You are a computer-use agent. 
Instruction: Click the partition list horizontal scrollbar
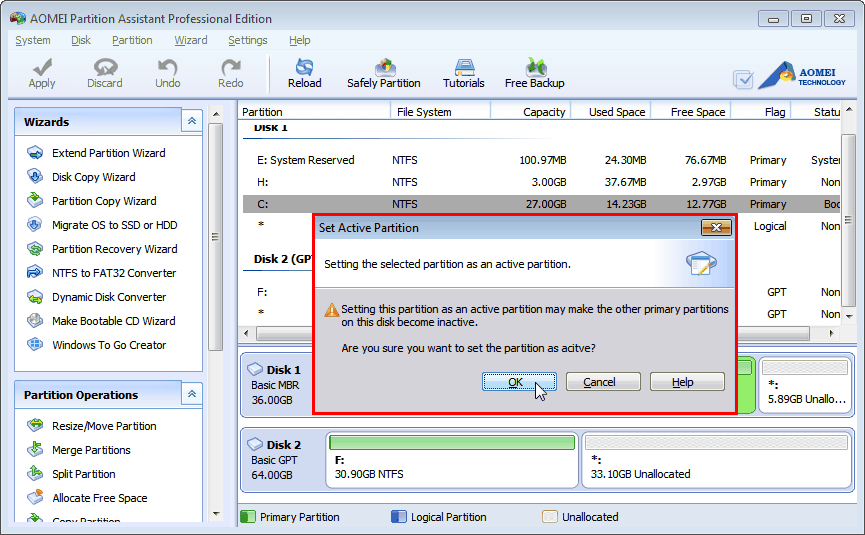pos(533,333)
